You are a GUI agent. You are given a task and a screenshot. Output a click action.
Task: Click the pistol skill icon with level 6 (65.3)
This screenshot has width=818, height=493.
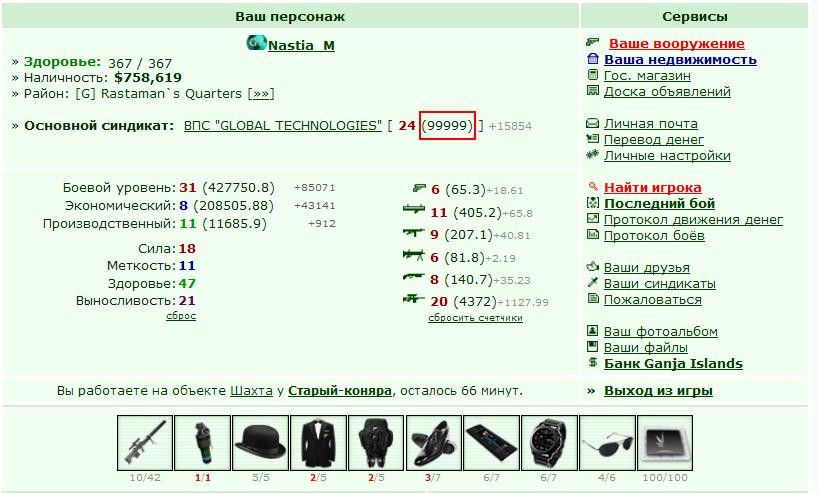coord(419,187)
